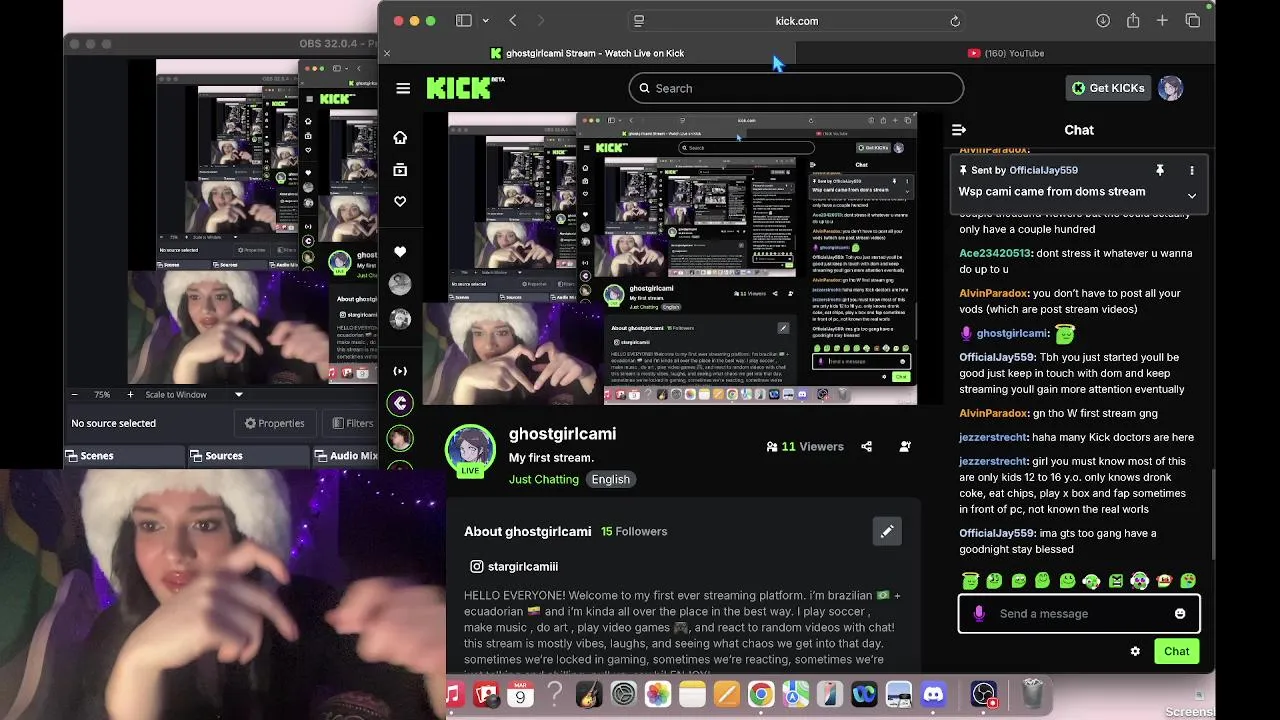
Task: Share the stream via share icon
Action: click(x=867, y=447)
